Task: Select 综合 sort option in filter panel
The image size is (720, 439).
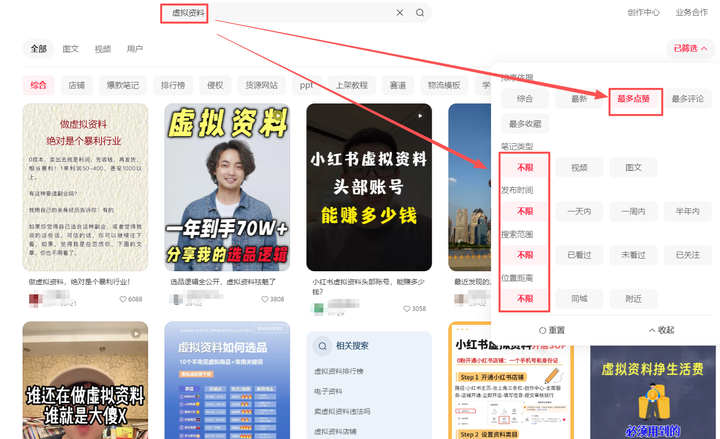Action: pos(525,99)
